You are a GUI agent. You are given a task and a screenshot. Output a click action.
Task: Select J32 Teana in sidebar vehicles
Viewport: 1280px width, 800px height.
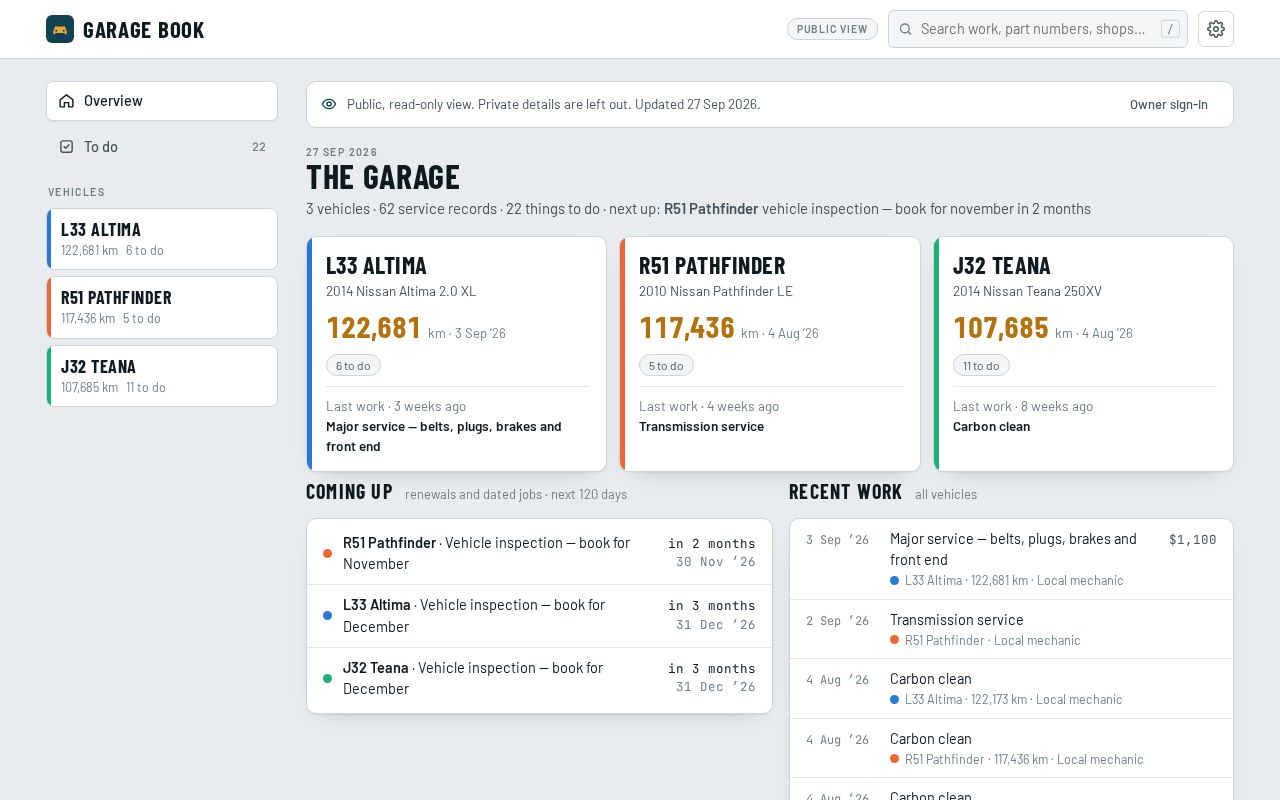pos(162,376)
